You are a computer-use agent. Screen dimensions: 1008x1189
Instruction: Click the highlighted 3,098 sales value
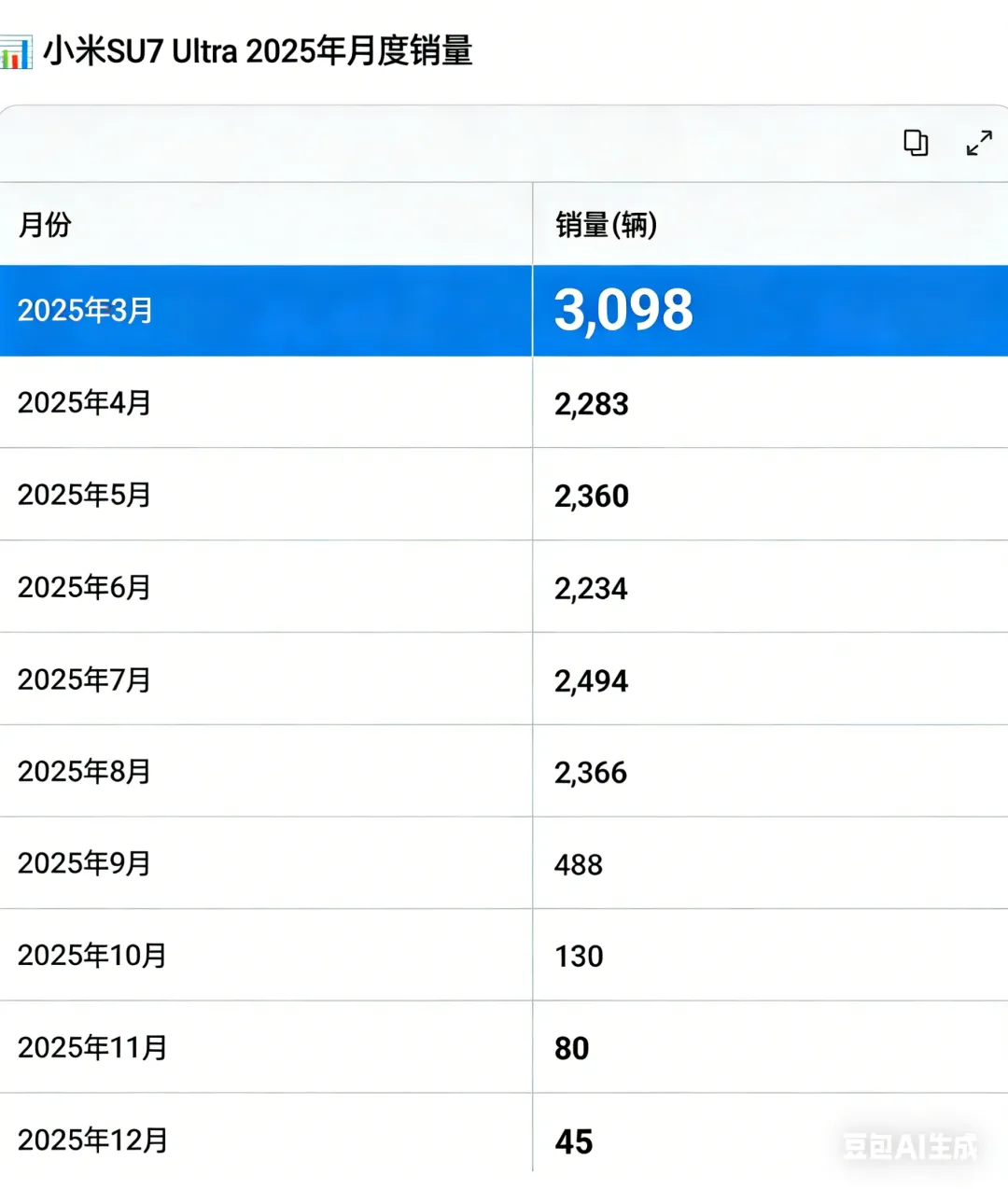click(623, 310)
